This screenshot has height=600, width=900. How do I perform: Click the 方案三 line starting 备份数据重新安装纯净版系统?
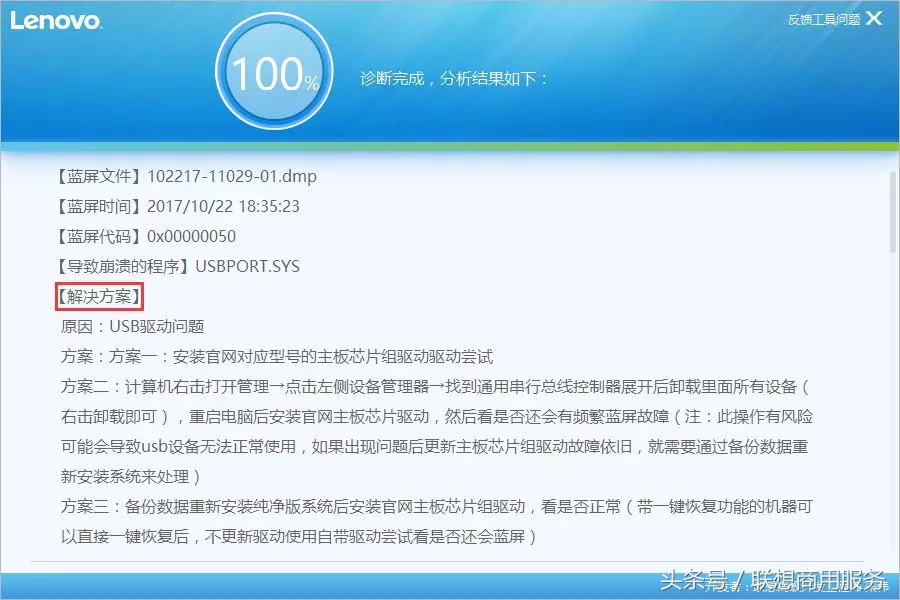pyautogui.click(x=437, y=506)
